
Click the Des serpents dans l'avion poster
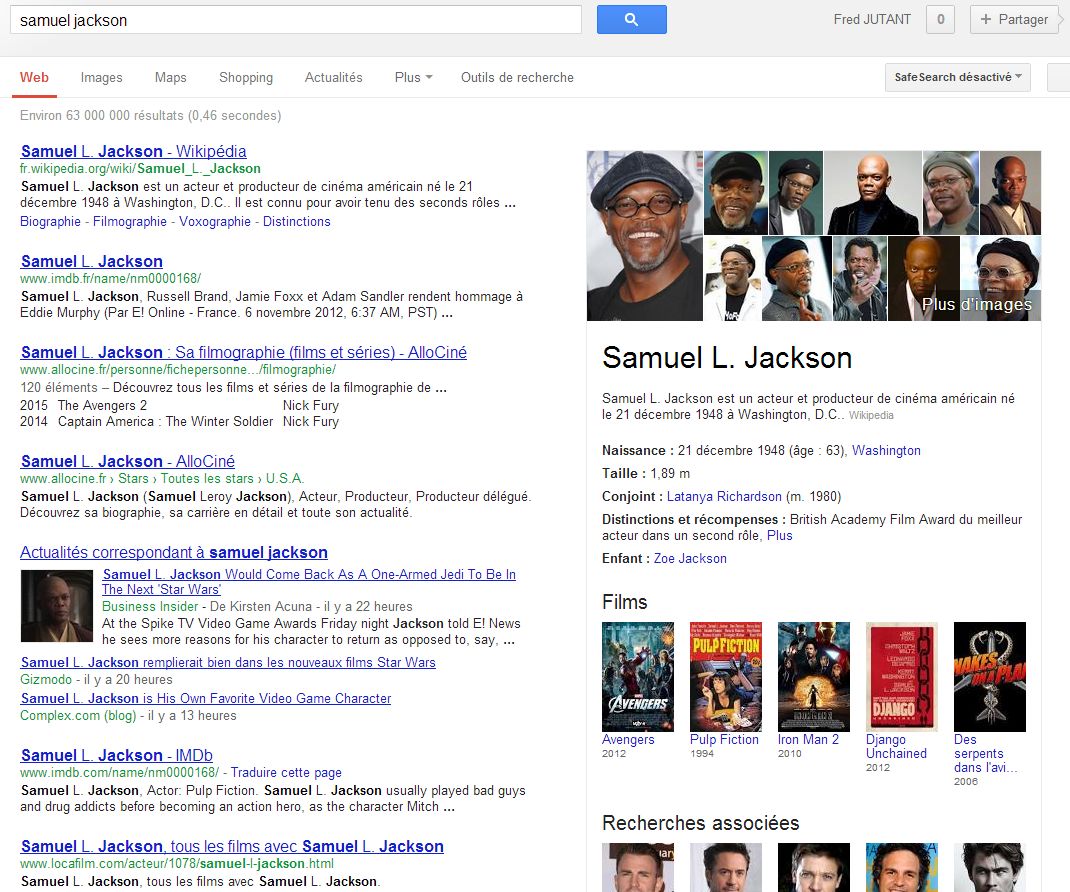(990, 677)
